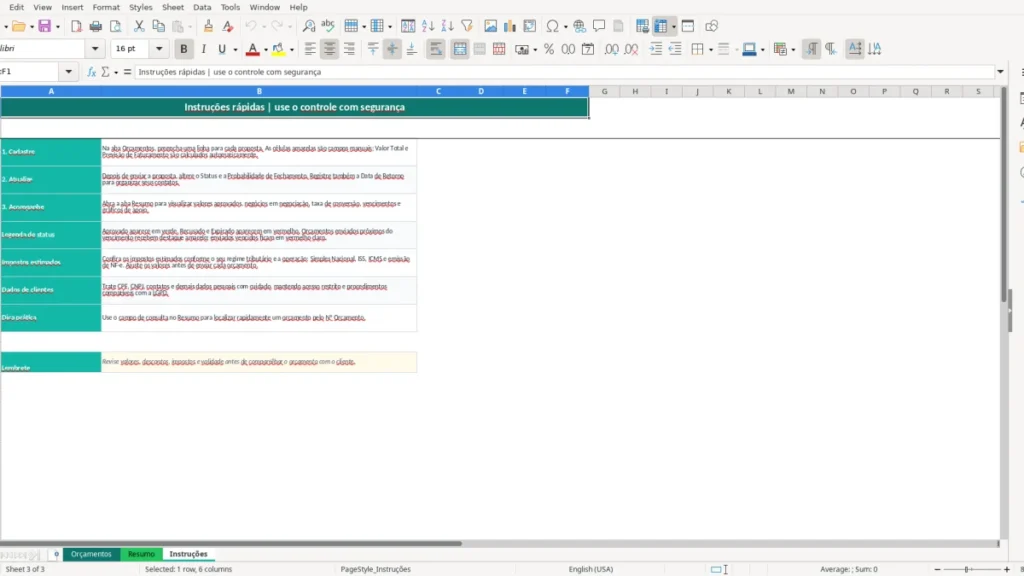This screenshot has width=1024, height=576.
Task: Format as Percent icon
Action: coord(549,49)
